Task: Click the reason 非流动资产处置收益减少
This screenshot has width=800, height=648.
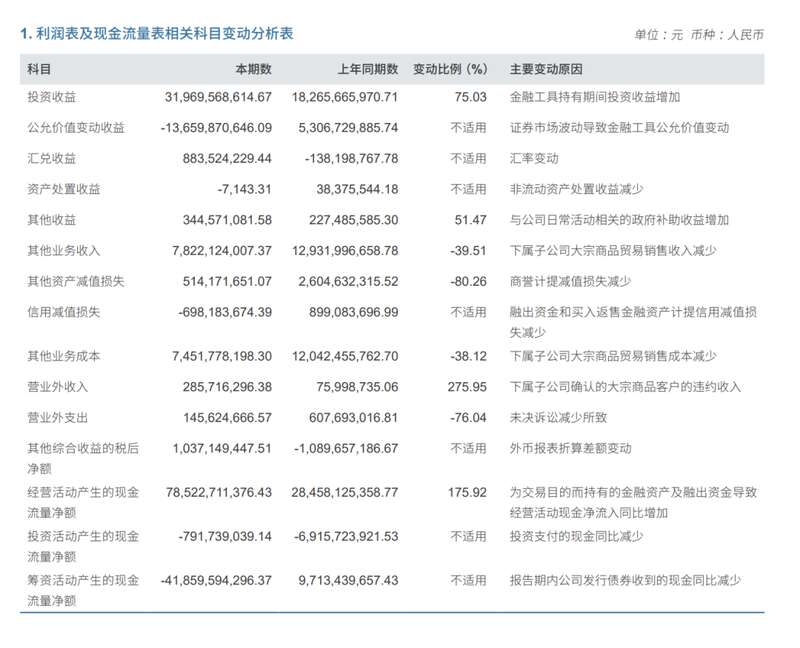Action: click(x=577, y=189)
